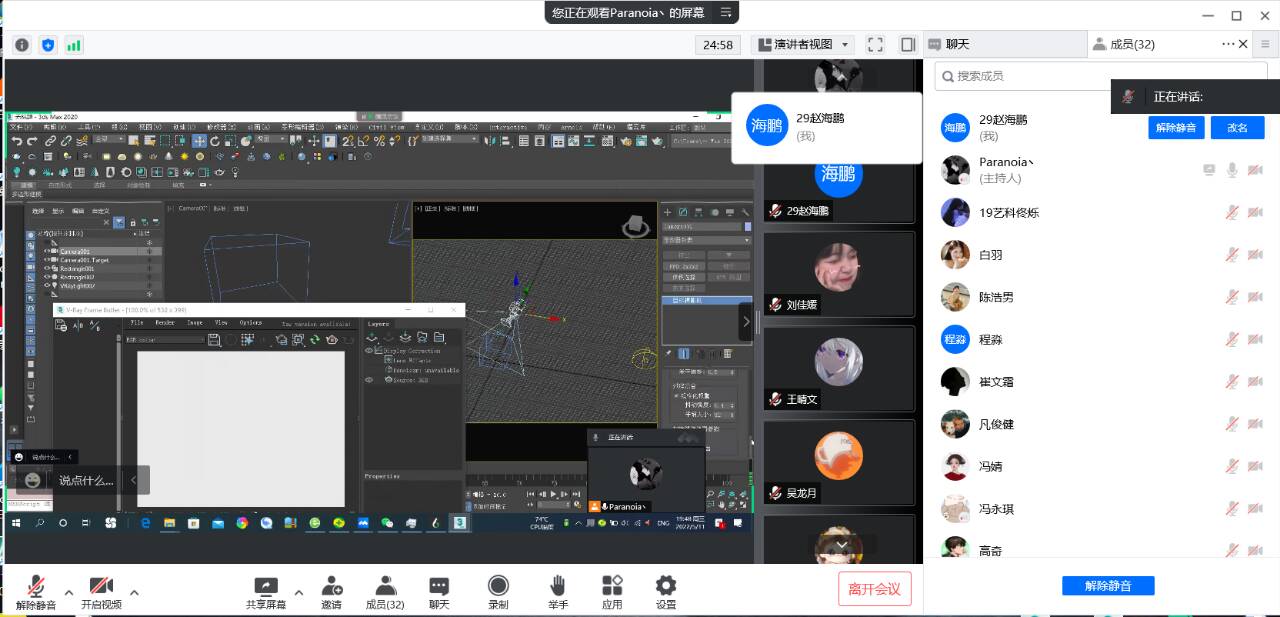Open the Apps (应用) icon
Viewport: 1280px width, 617px height.
click(612, 592)
